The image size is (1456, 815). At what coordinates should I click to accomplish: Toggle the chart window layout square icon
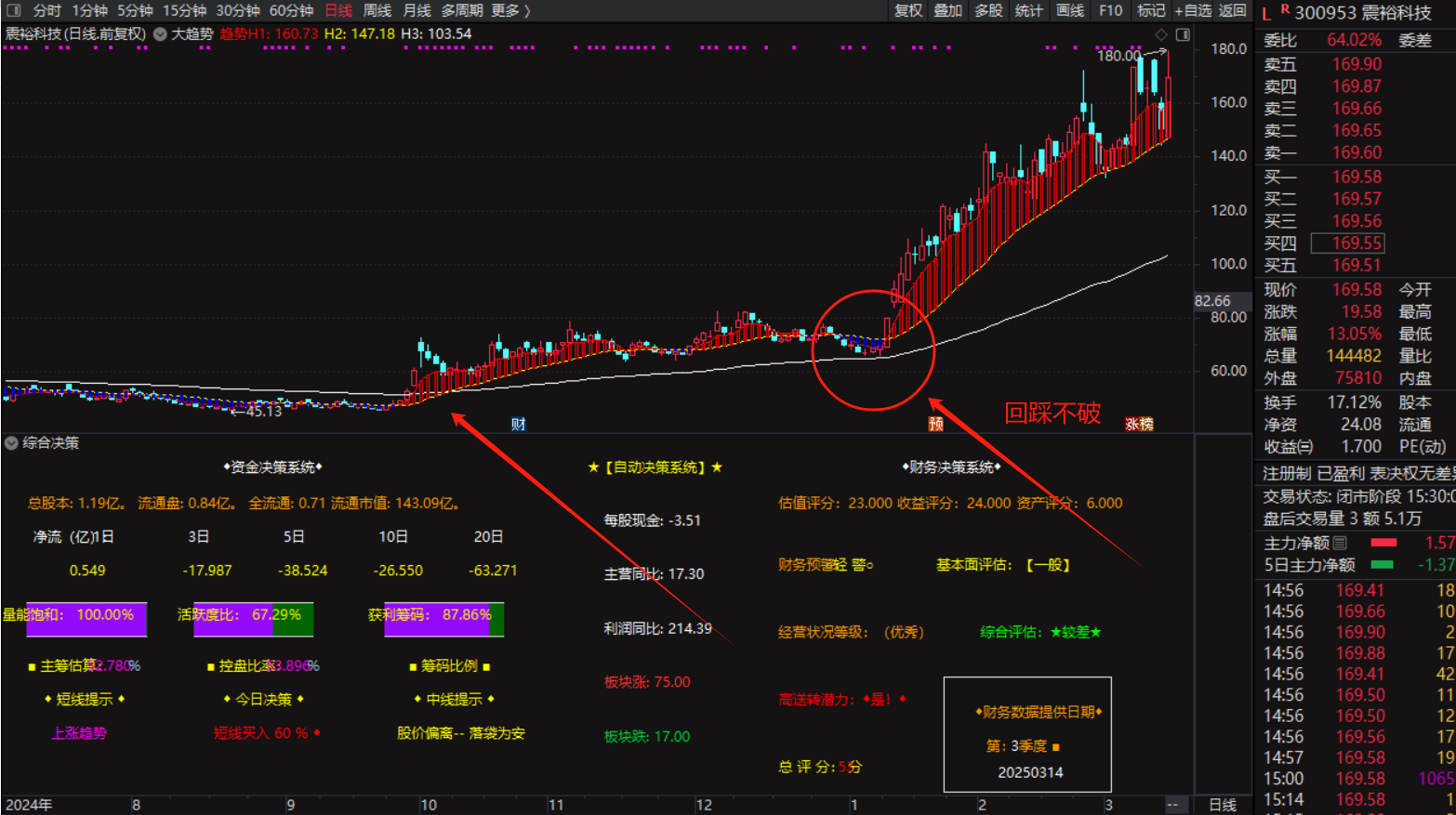click(x=1183, y=34)
